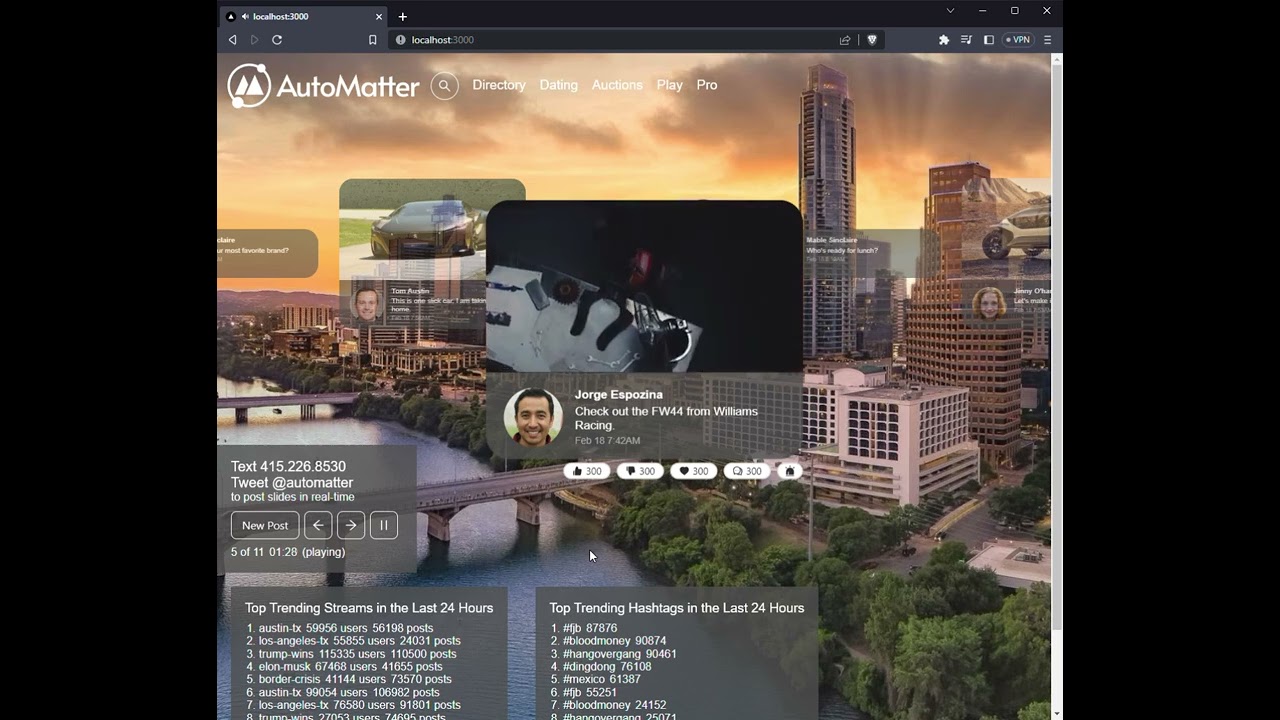This screenshot has width=1280, height=720.
Task: Close the localhost:3000 tab
Action: click(379, 16)
